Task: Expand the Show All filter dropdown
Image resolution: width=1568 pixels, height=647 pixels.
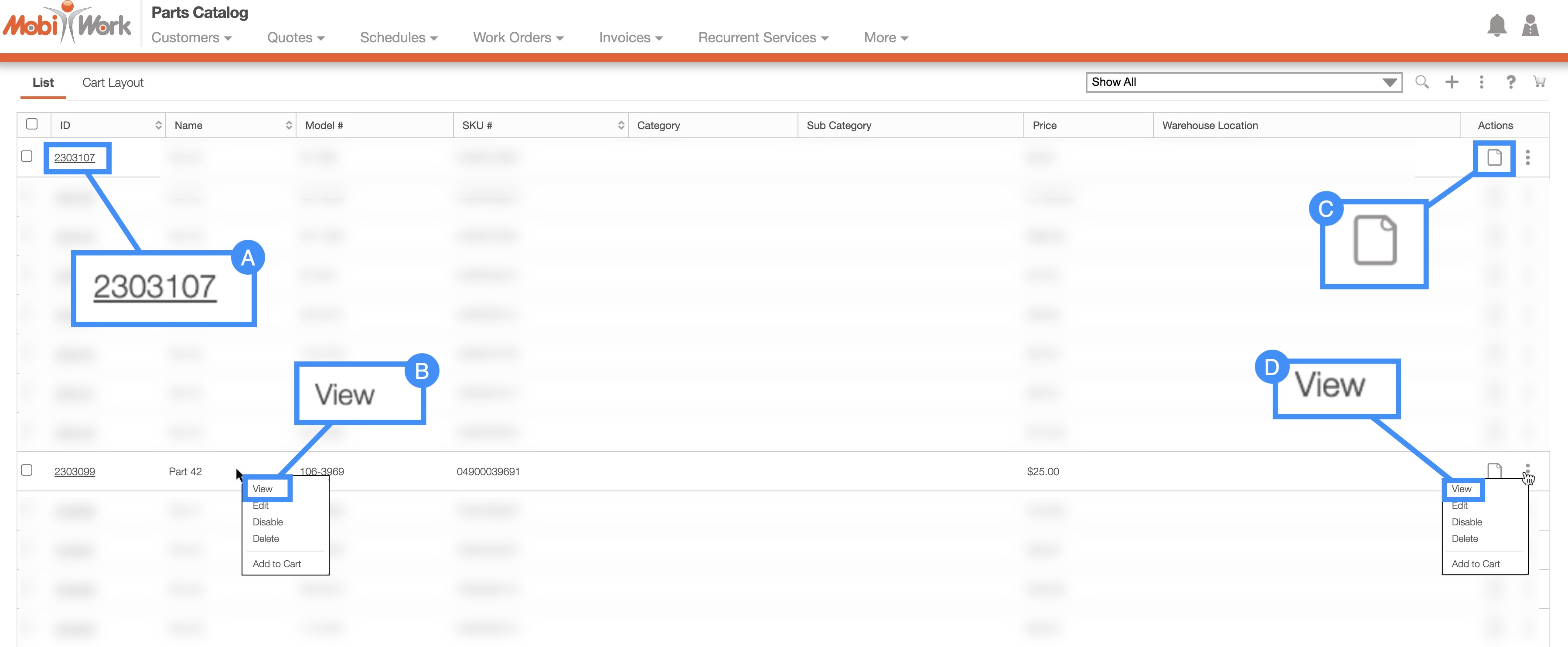Action: pyautogui.click(x=1244, y=82)
